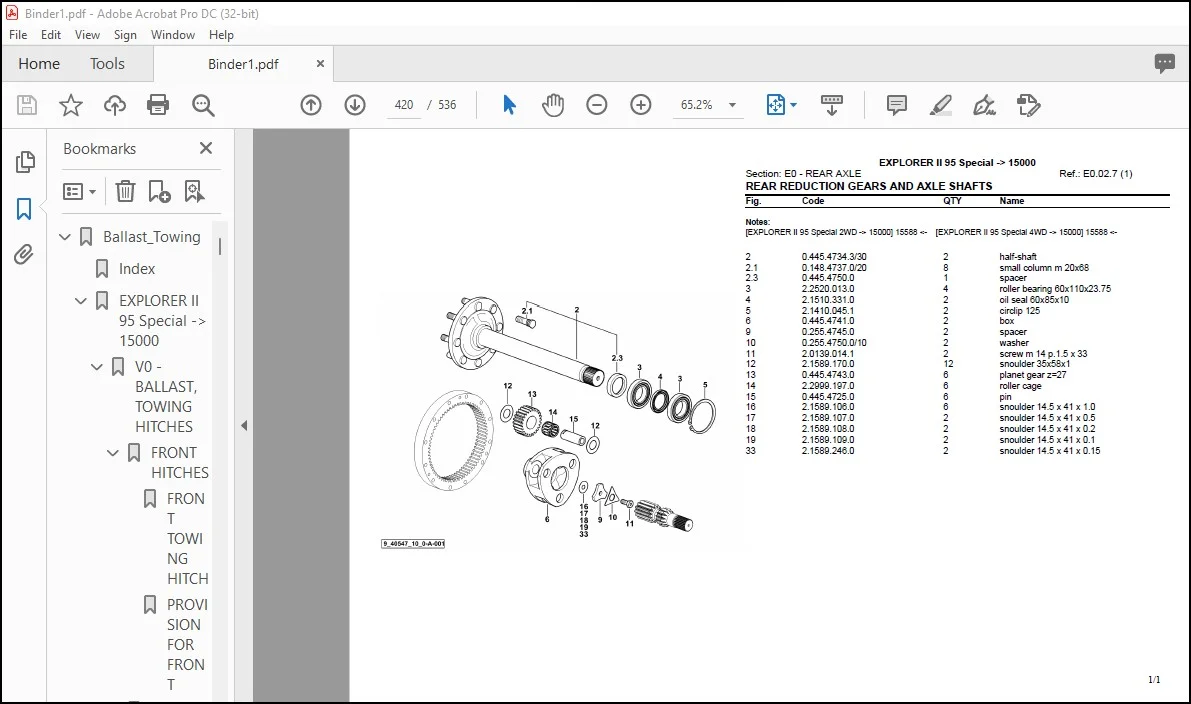
Task: Click the 'half-shaft' part name
Action: pos(1018,257)
